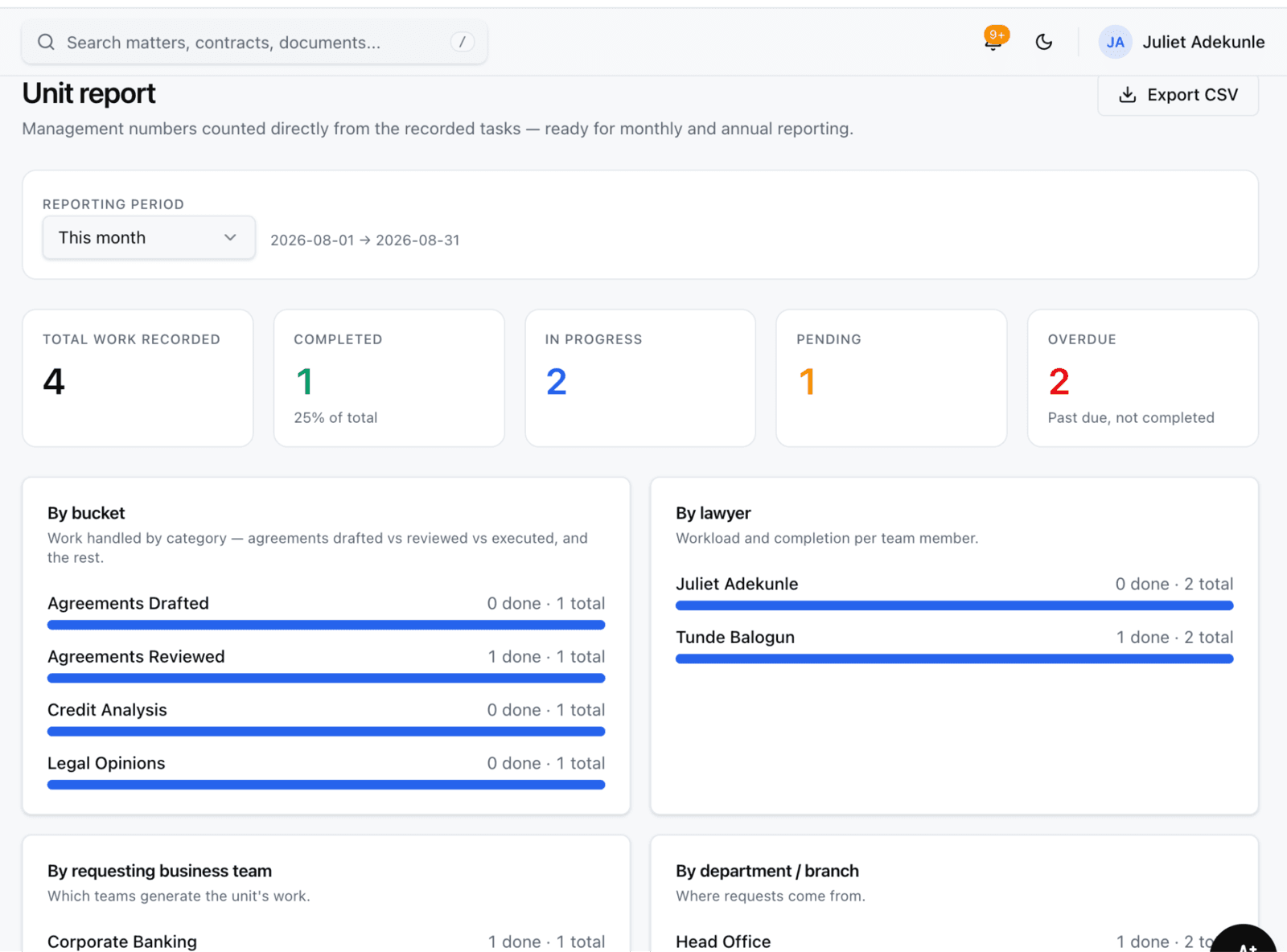Click the Agreements Drafted progress bar

coord(326,625)
